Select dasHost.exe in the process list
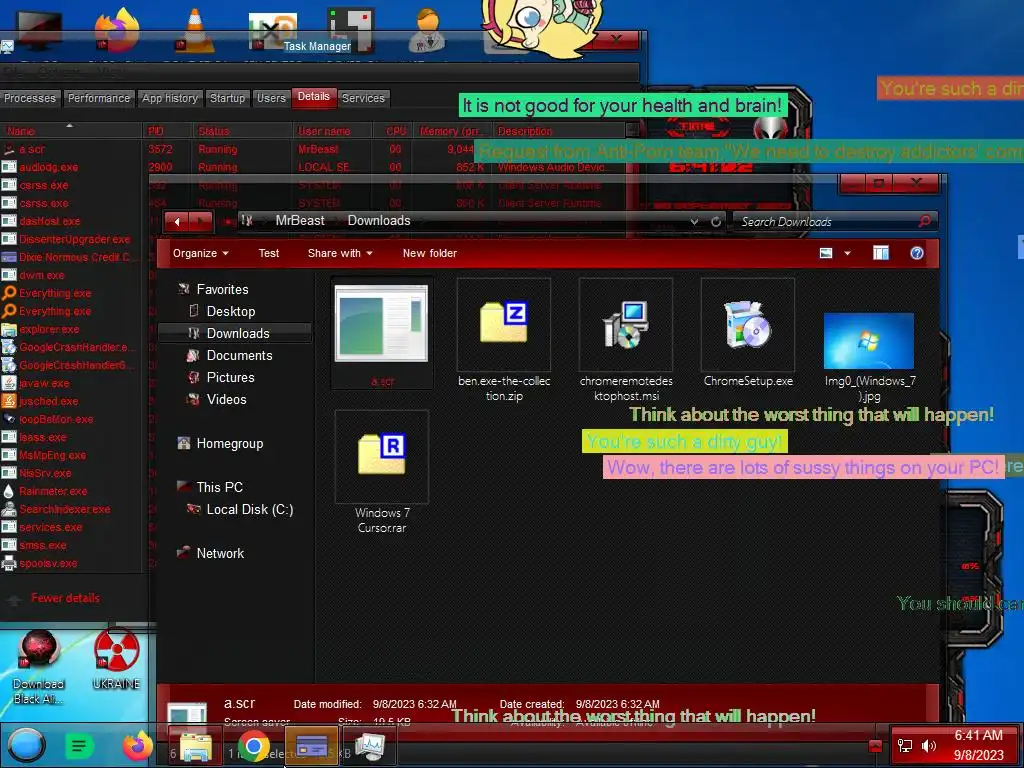This screenshot has width=1024, height=768. [x=72, y=221]
